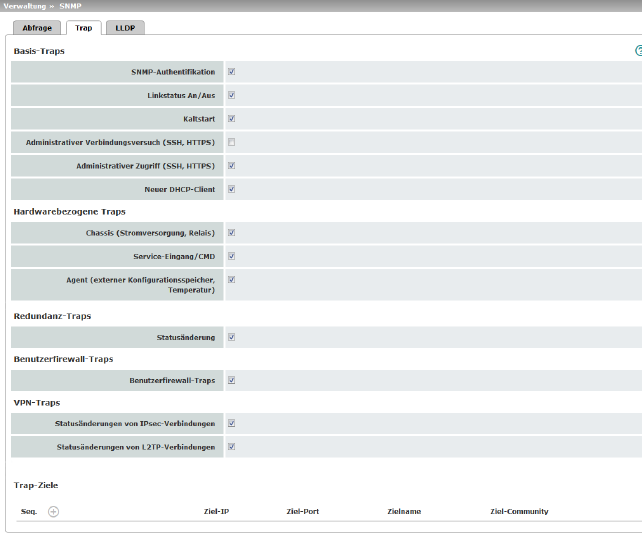Disable Linkstatus An/Aus trap
The image size is (642, 541).
click(231, 95)
